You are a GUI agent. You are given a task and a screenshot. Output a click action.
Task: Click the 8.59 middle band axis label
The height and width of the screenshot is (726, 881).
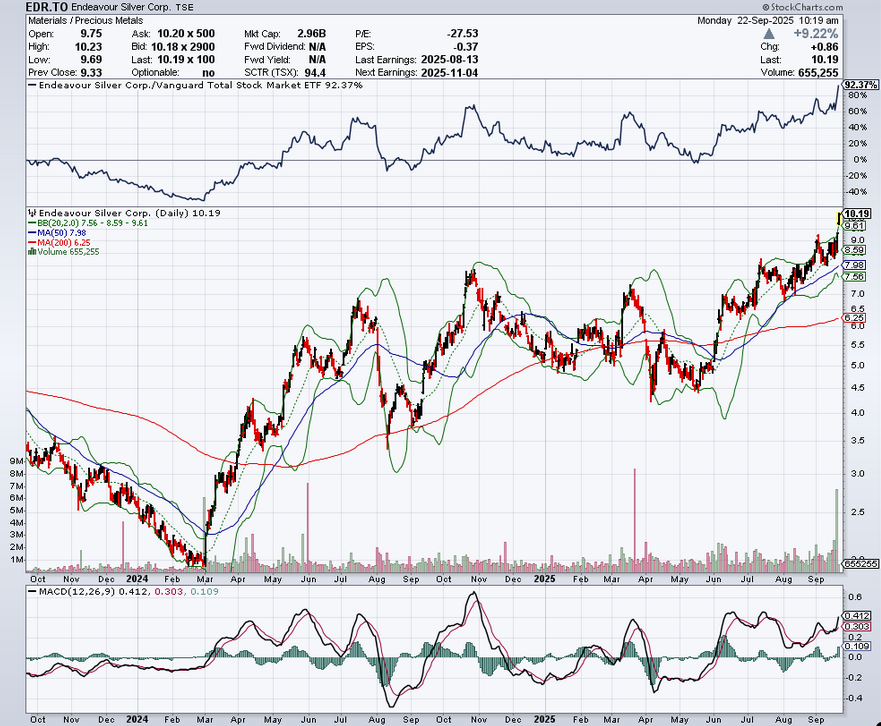(x=854, y=250)
